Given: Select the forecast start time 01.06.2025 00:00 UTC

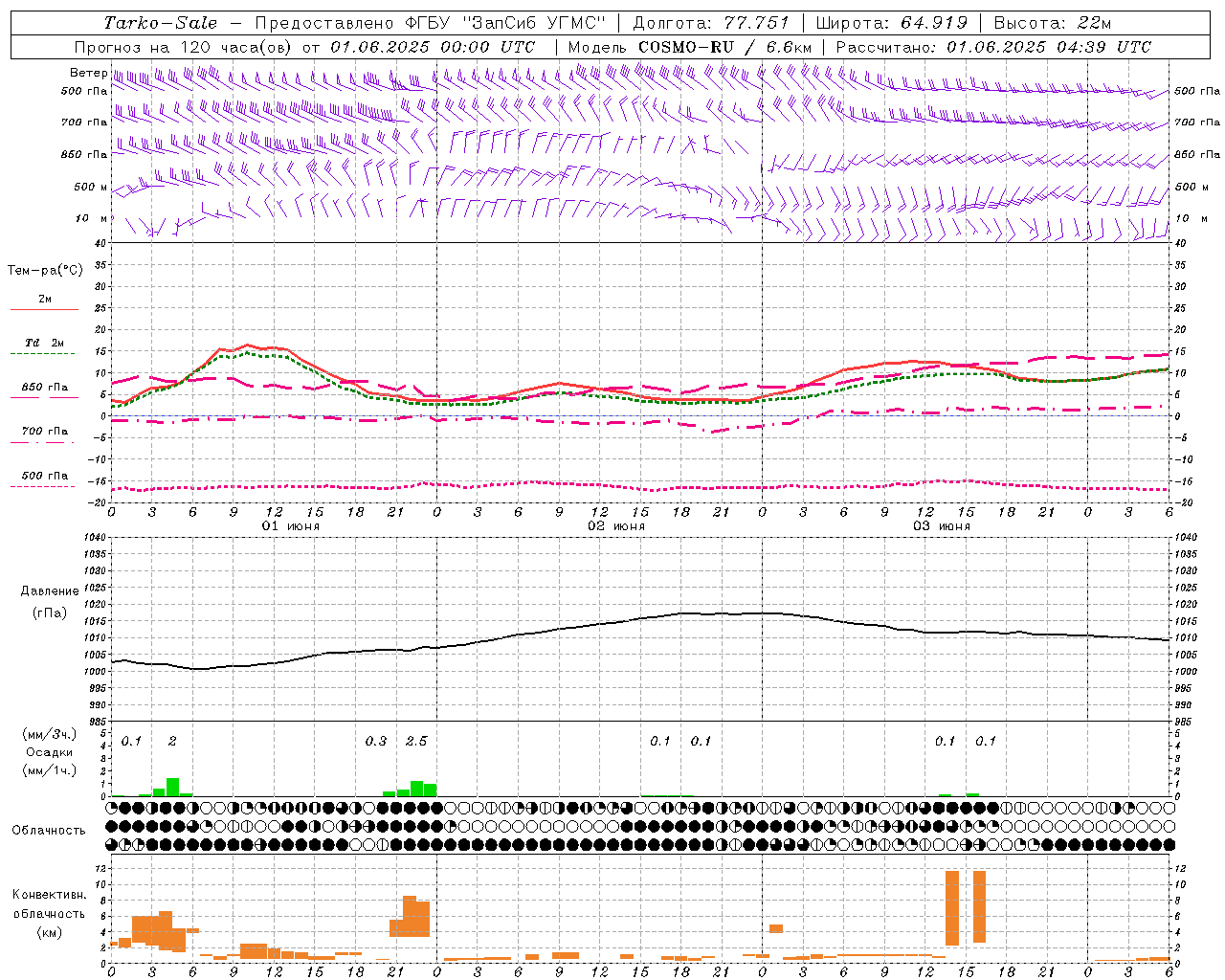Looking at the screenshot, I should [x=433, y=47].
